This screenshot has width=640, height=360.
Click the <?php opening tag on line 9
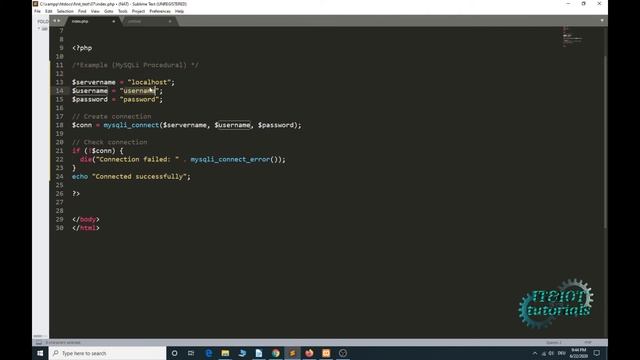82,48
